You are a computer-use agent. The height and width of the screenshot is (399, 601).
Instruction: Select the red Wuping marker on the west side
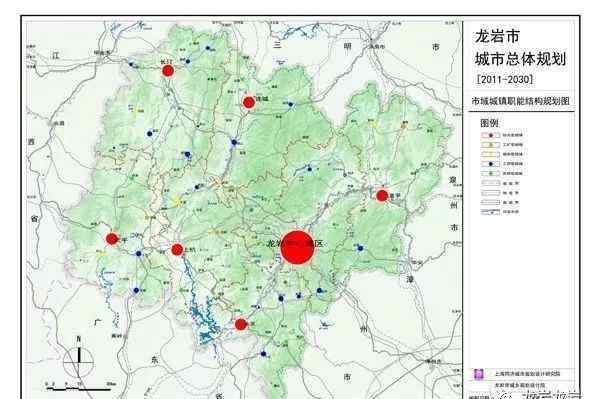pos(112,239)
